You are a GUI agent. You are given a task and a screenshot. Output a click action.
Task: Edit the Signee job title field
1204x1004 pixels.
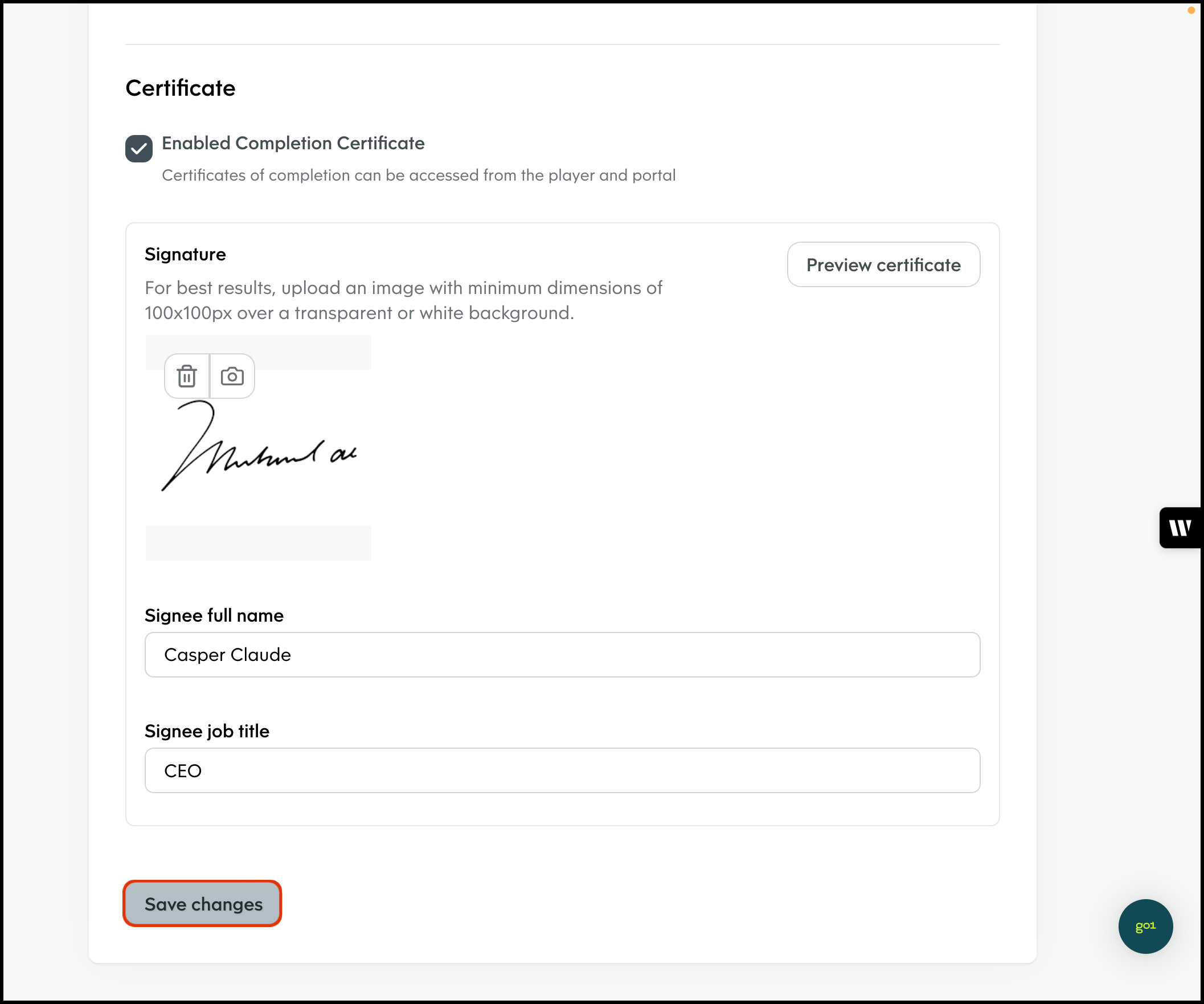click(562, 770)
